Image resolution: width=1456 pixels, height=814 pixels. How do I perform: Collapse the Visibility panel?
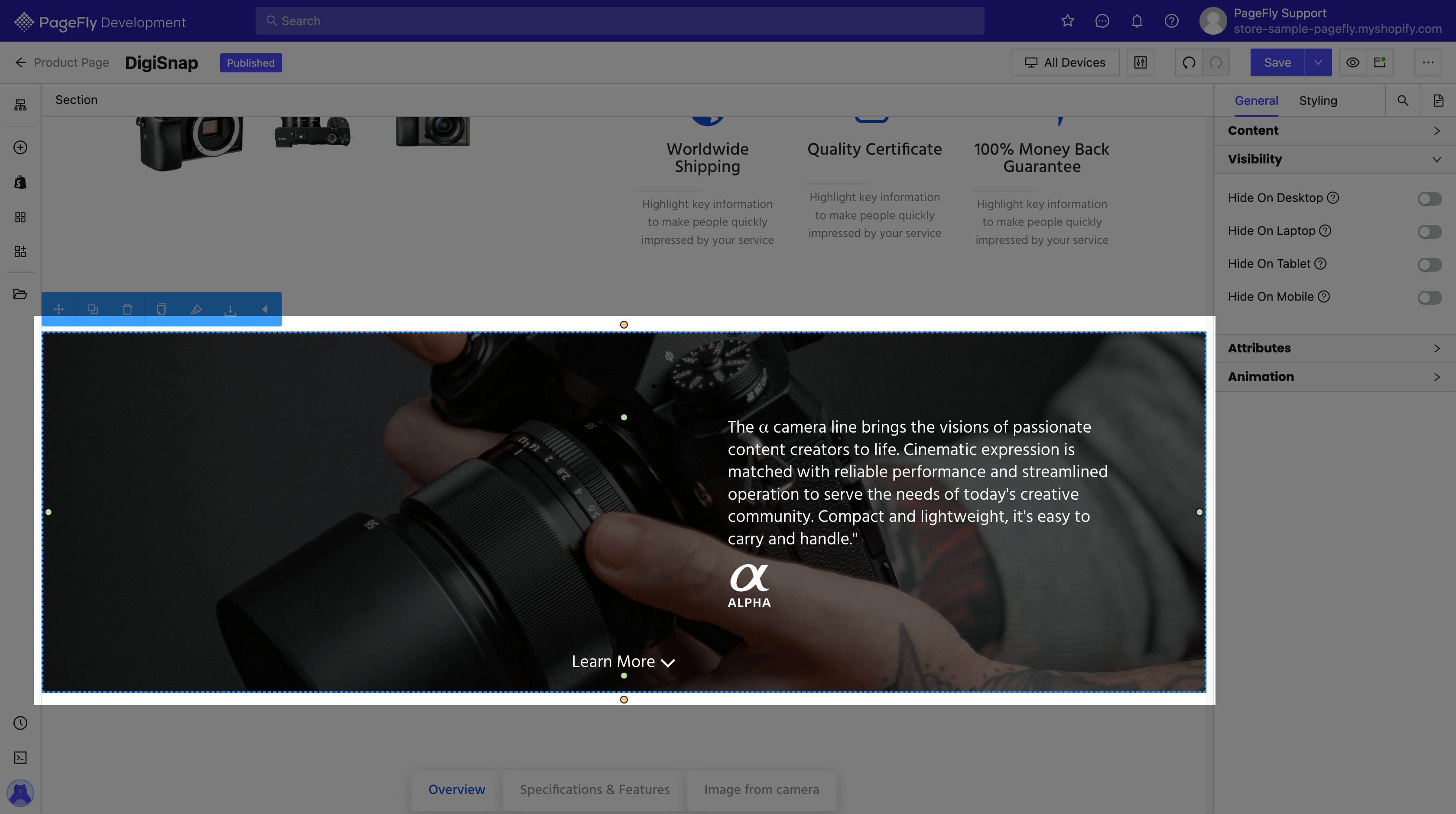(x=1335, y=160)
